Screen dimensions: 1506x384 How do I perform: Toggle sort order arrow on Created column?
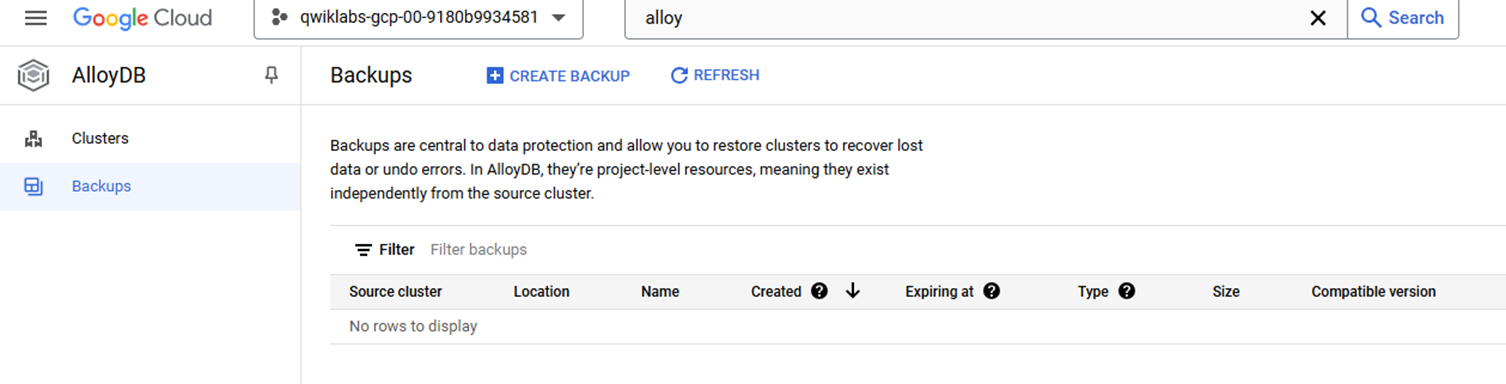853,291
